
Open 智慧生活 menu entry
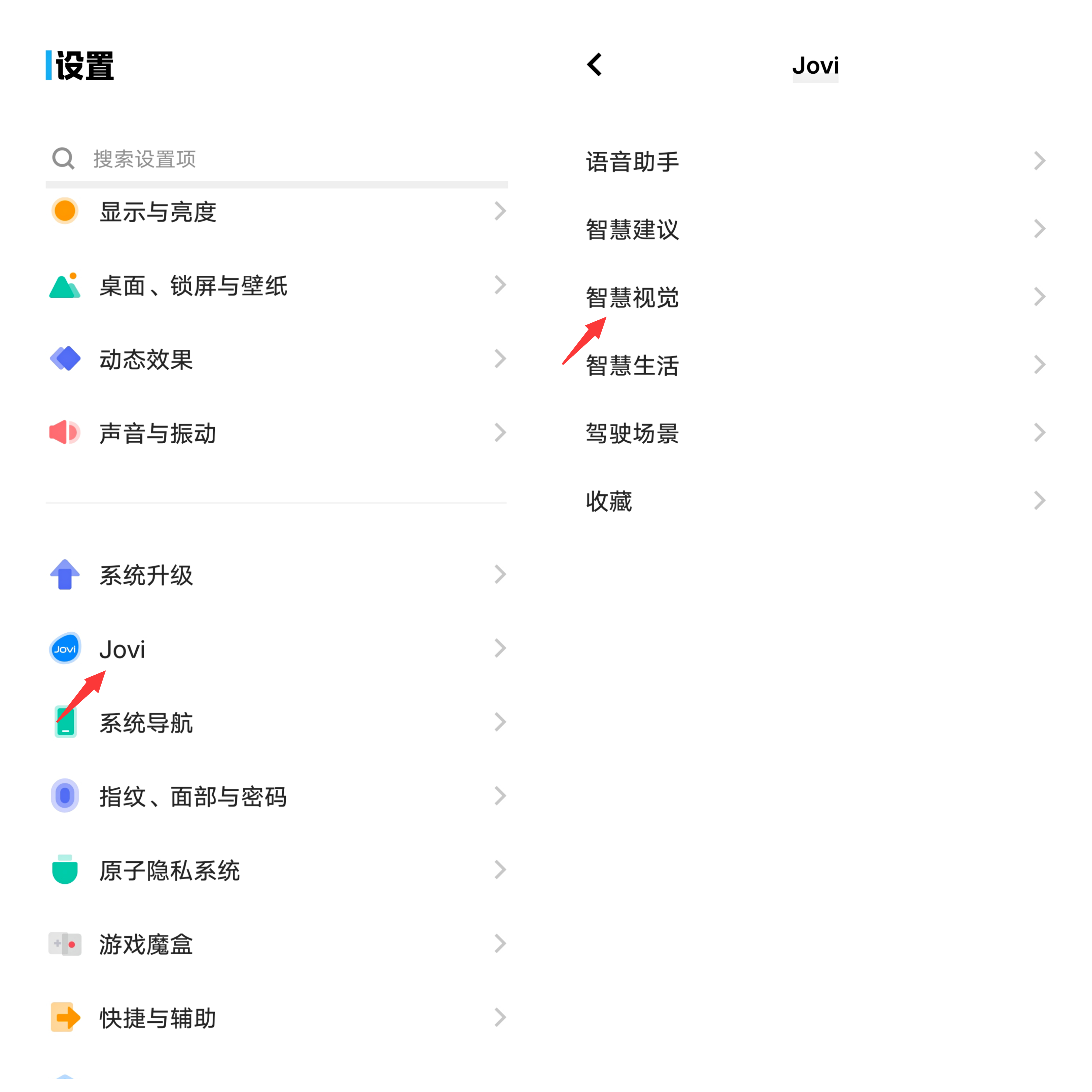point(815,365)
